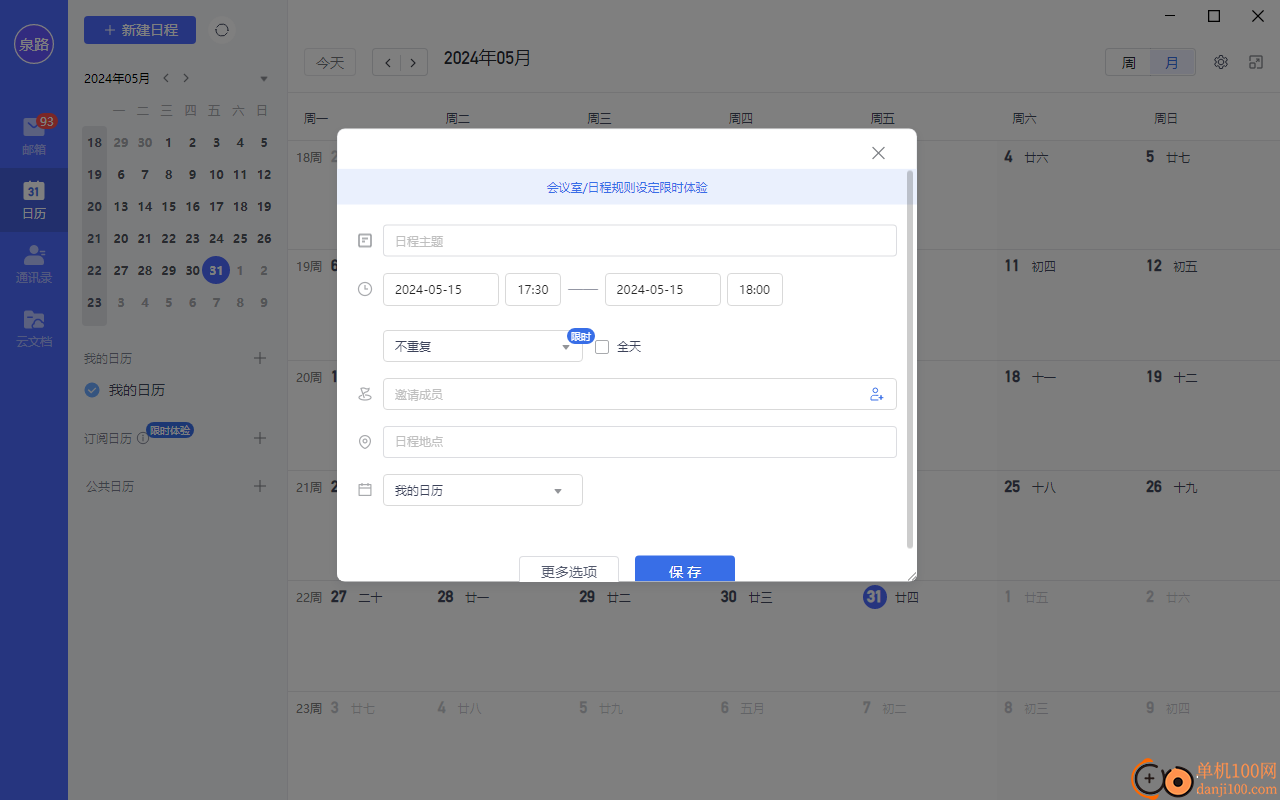Go to next month in mini calendar

[186, 78]
